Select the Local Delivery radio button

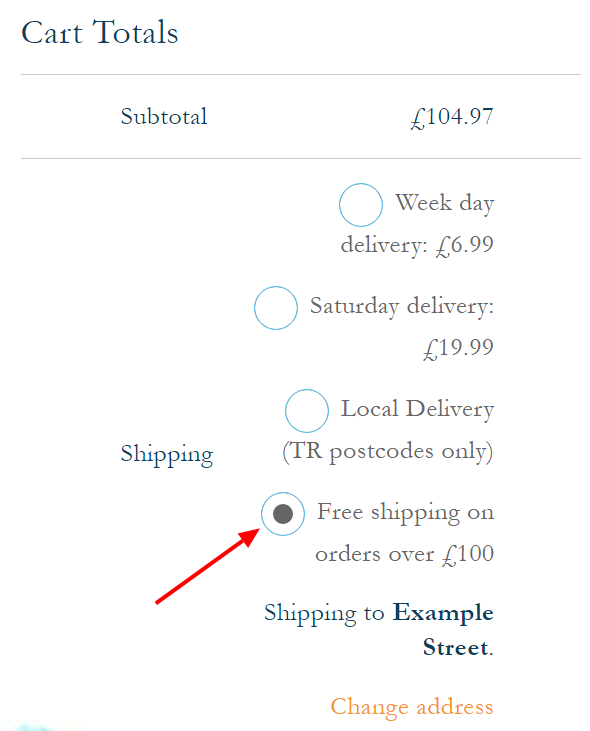pos(307,411)
